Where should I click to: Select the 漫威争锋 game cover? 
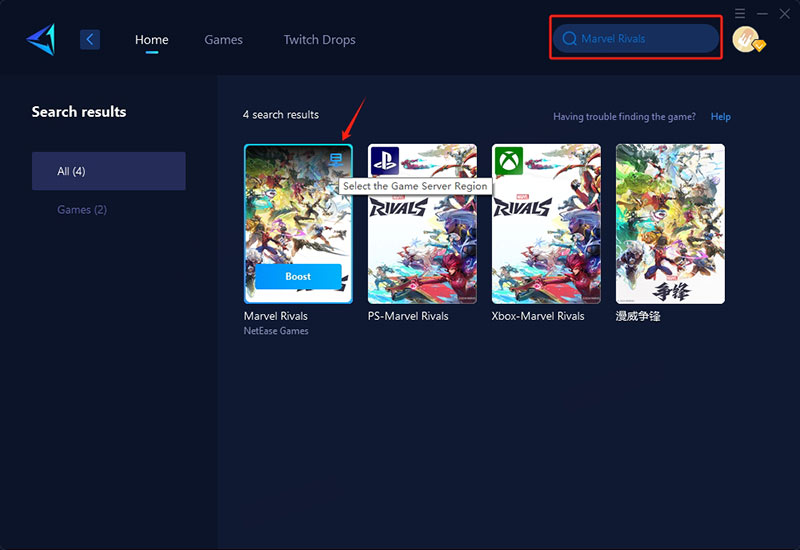[x=670, y=224]
